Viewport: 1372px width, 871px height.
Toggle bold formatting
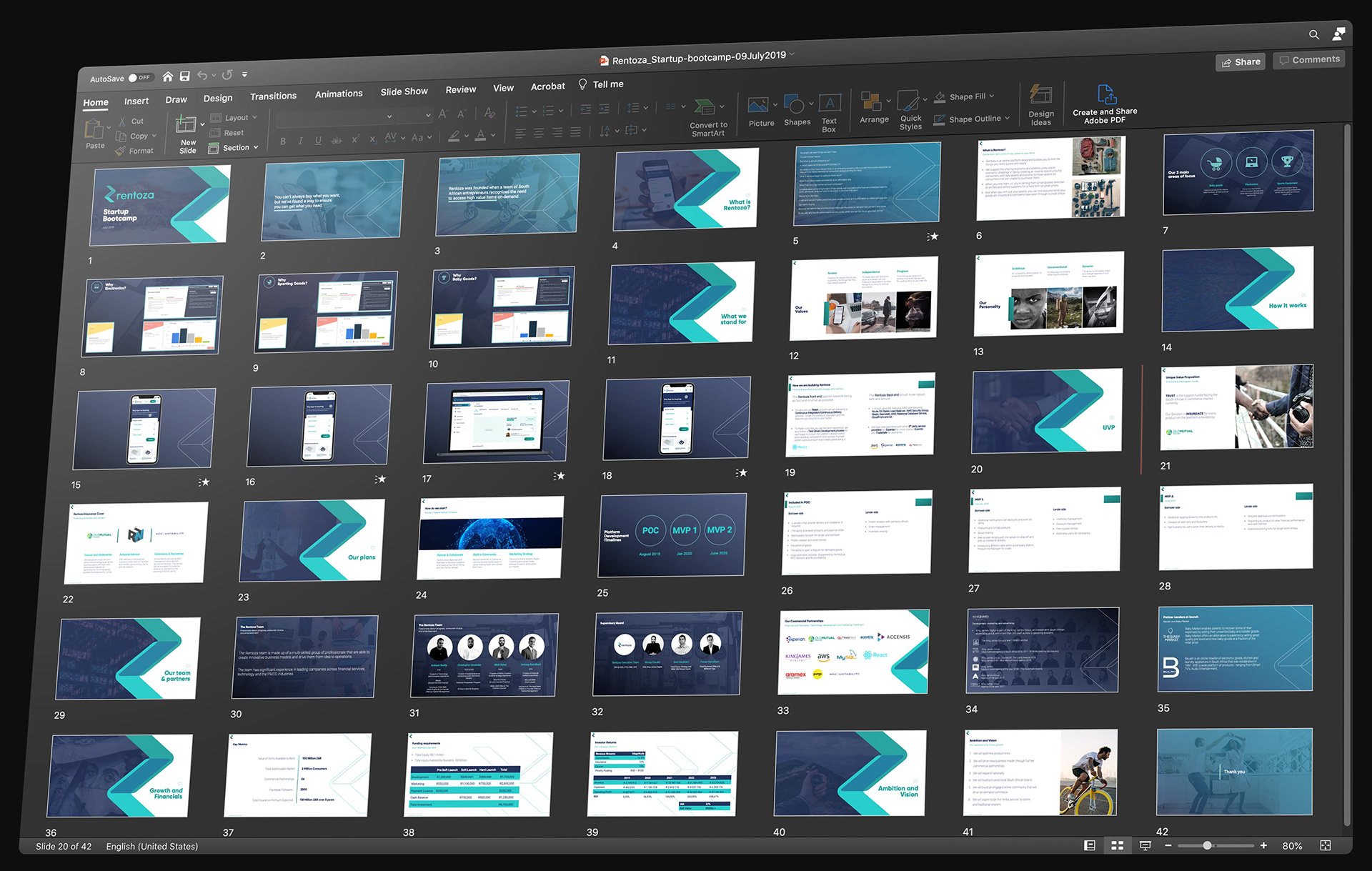pyautogui.click(x=283, y=141)
